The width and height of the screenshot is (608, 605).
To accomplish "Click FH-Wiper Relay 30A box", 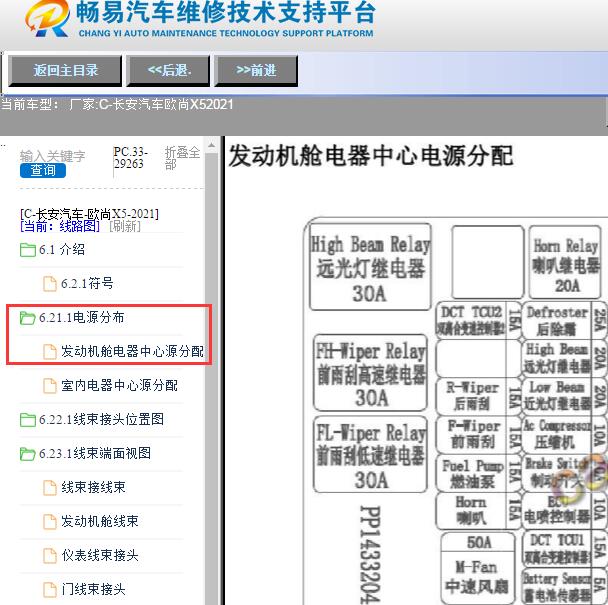I will pos(370,373).
